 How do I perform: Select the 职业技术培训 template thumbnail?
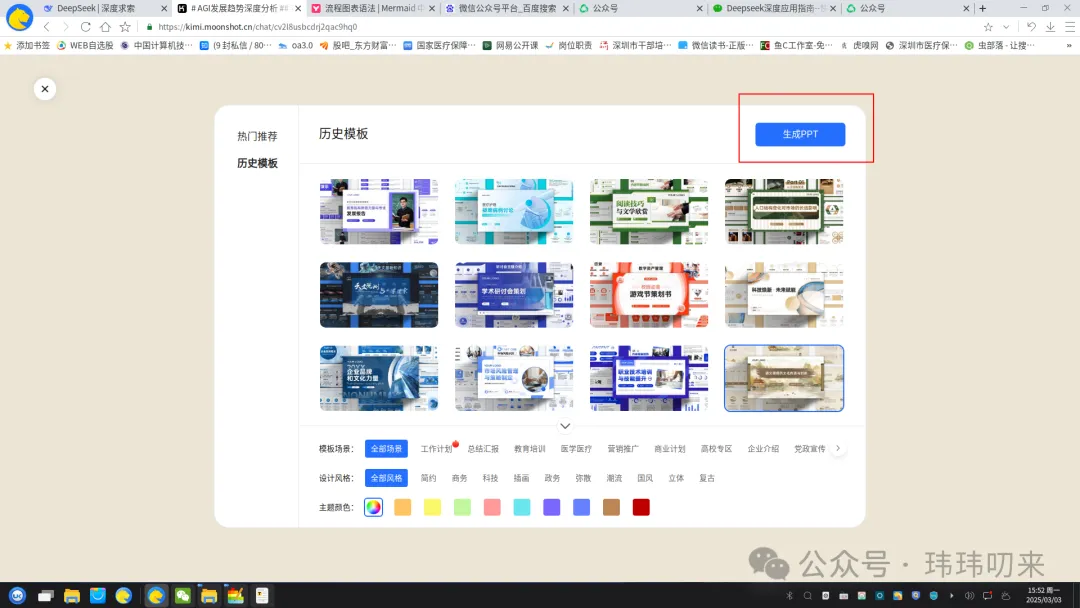[x=649, y=378]
